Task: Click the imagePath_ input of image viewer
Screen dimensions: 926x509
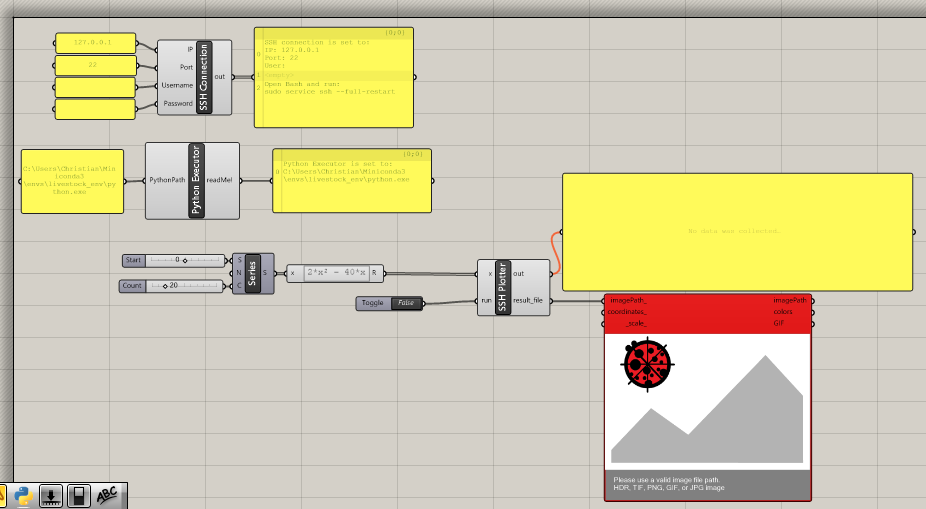Action: click(x=628, y=301)
